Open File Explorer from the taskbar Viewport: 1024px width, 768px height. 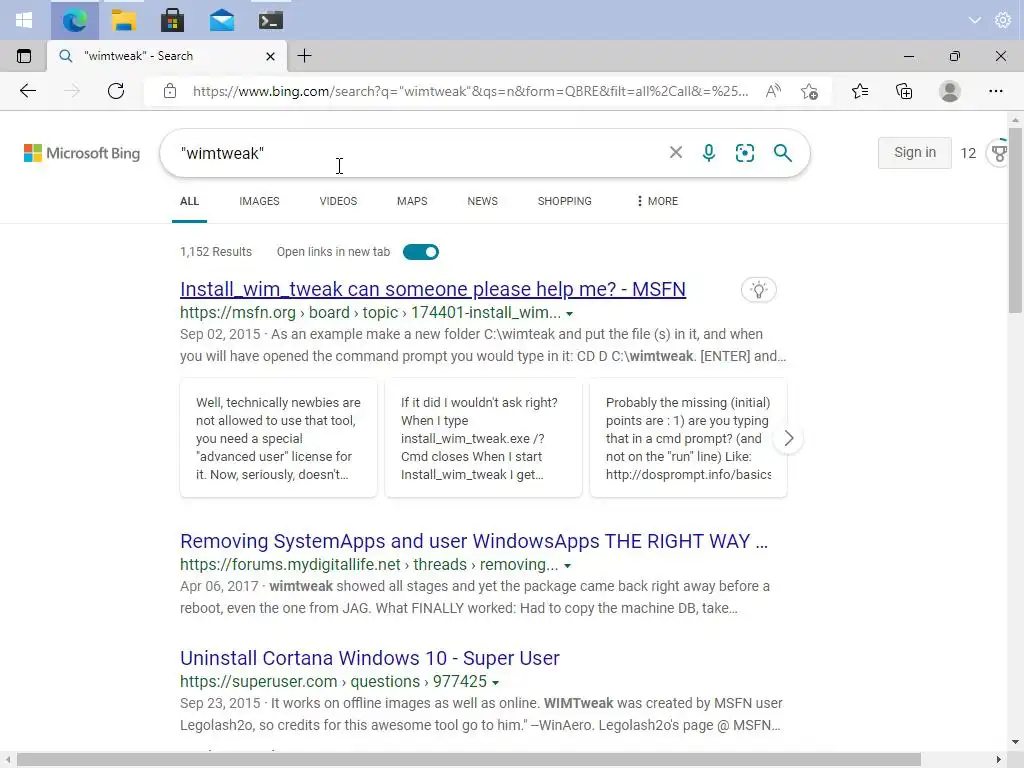[x=123, y=20]
